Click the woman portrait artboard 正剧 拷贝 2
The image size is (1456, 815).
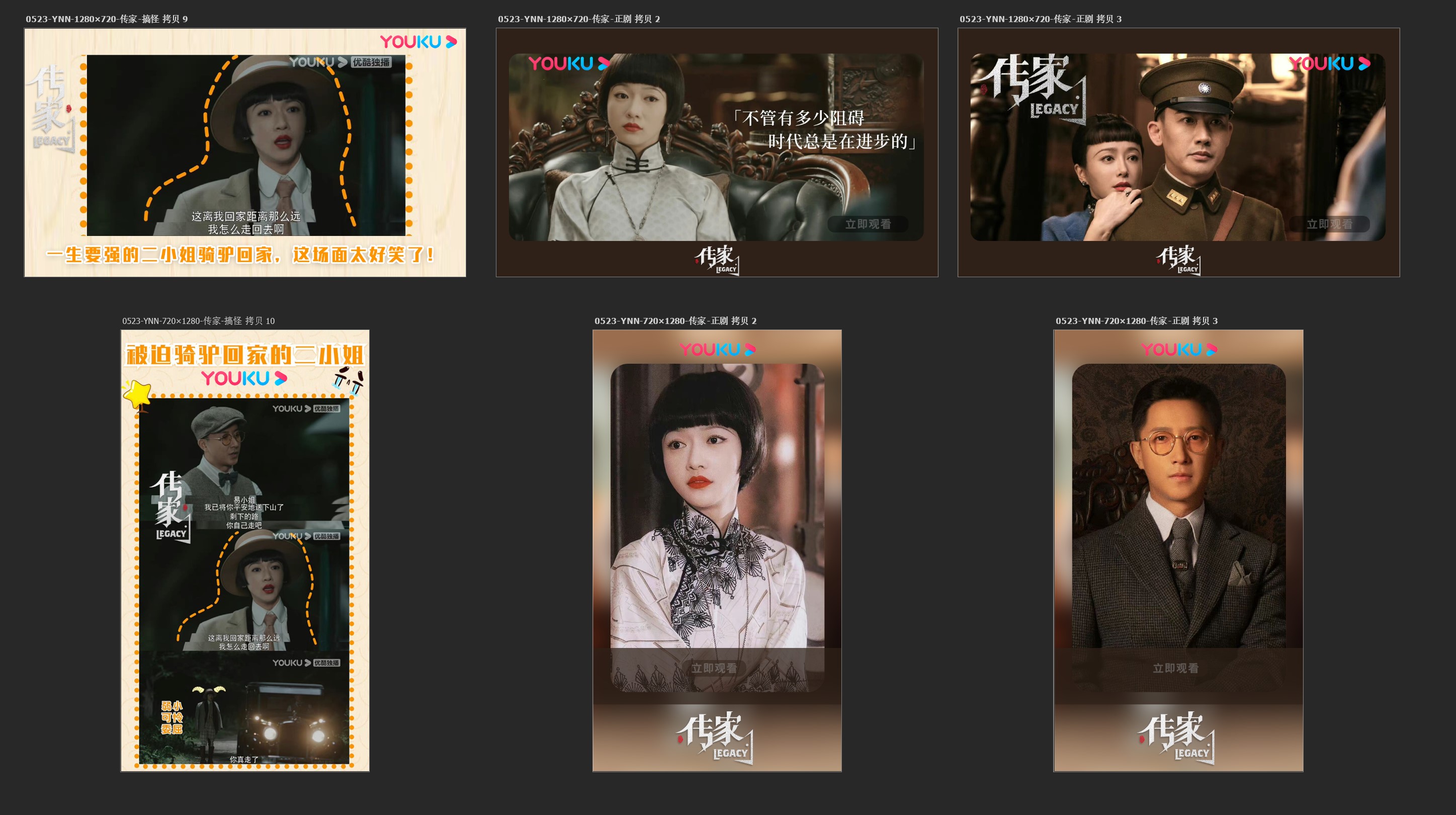717,550
